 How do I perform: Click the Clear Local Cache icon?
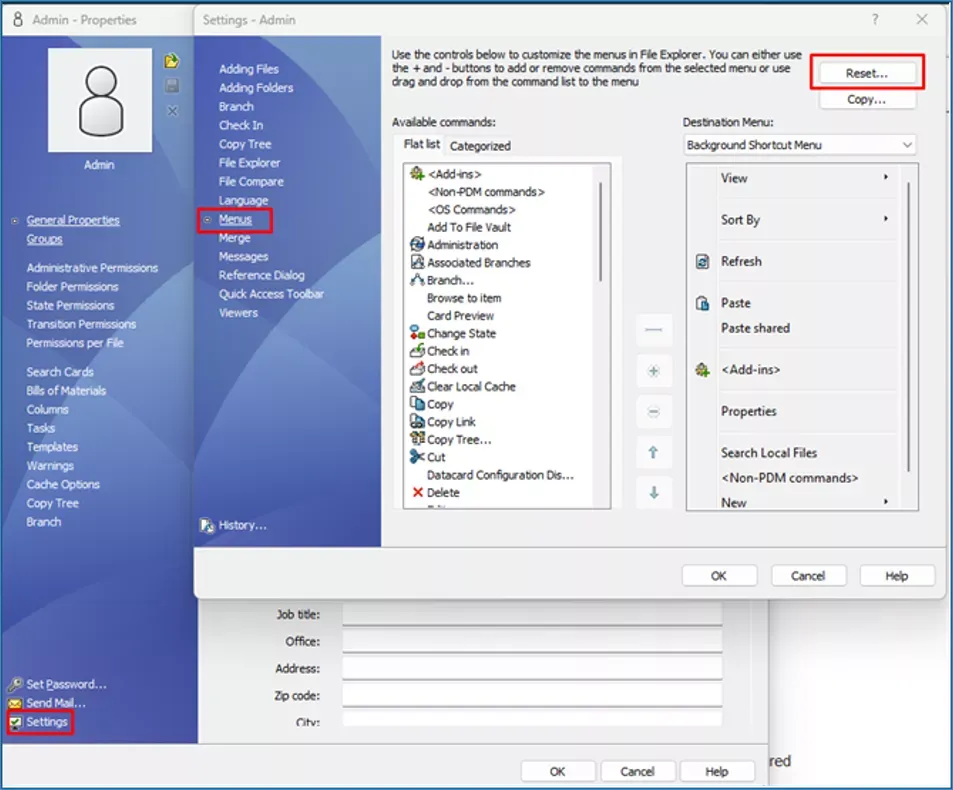(x=417, y=386)
